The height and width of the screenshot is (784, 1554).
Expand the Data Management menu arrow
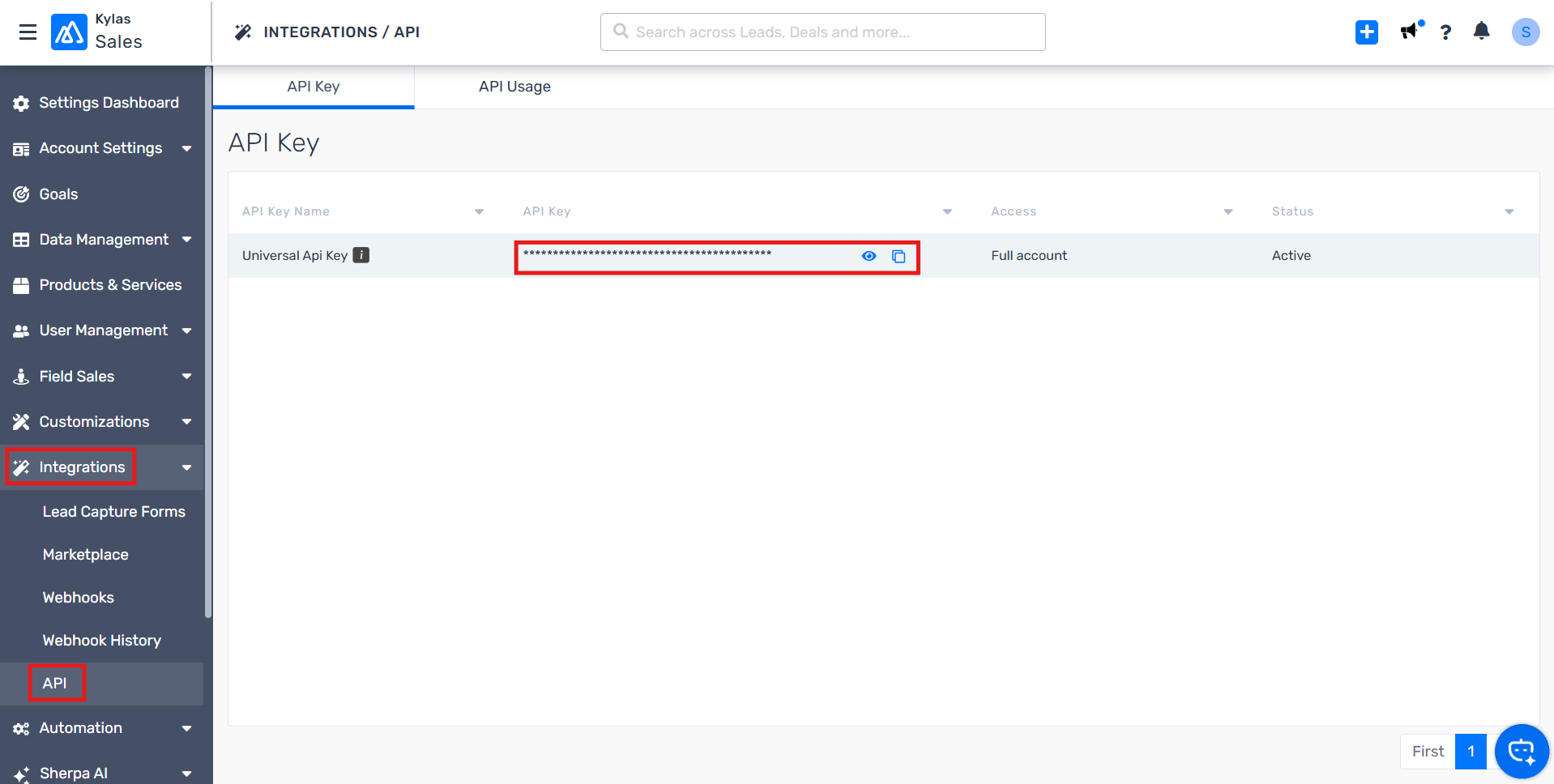[x=187, y=240]
